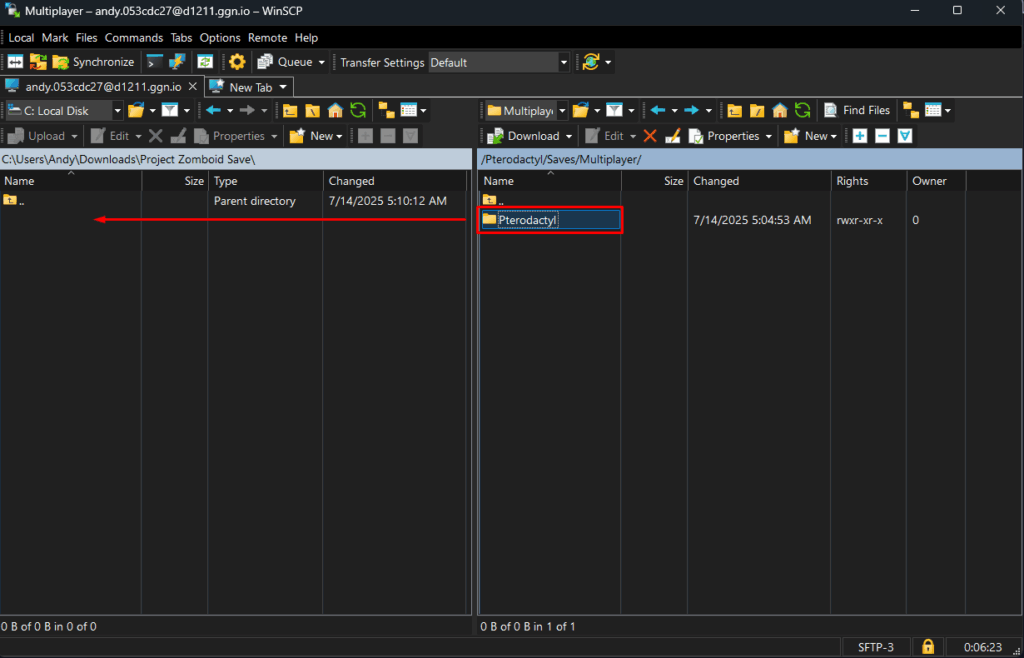Click remote panel root directory icon
This screenshot has width=1024, height=658.
[758, 110]
